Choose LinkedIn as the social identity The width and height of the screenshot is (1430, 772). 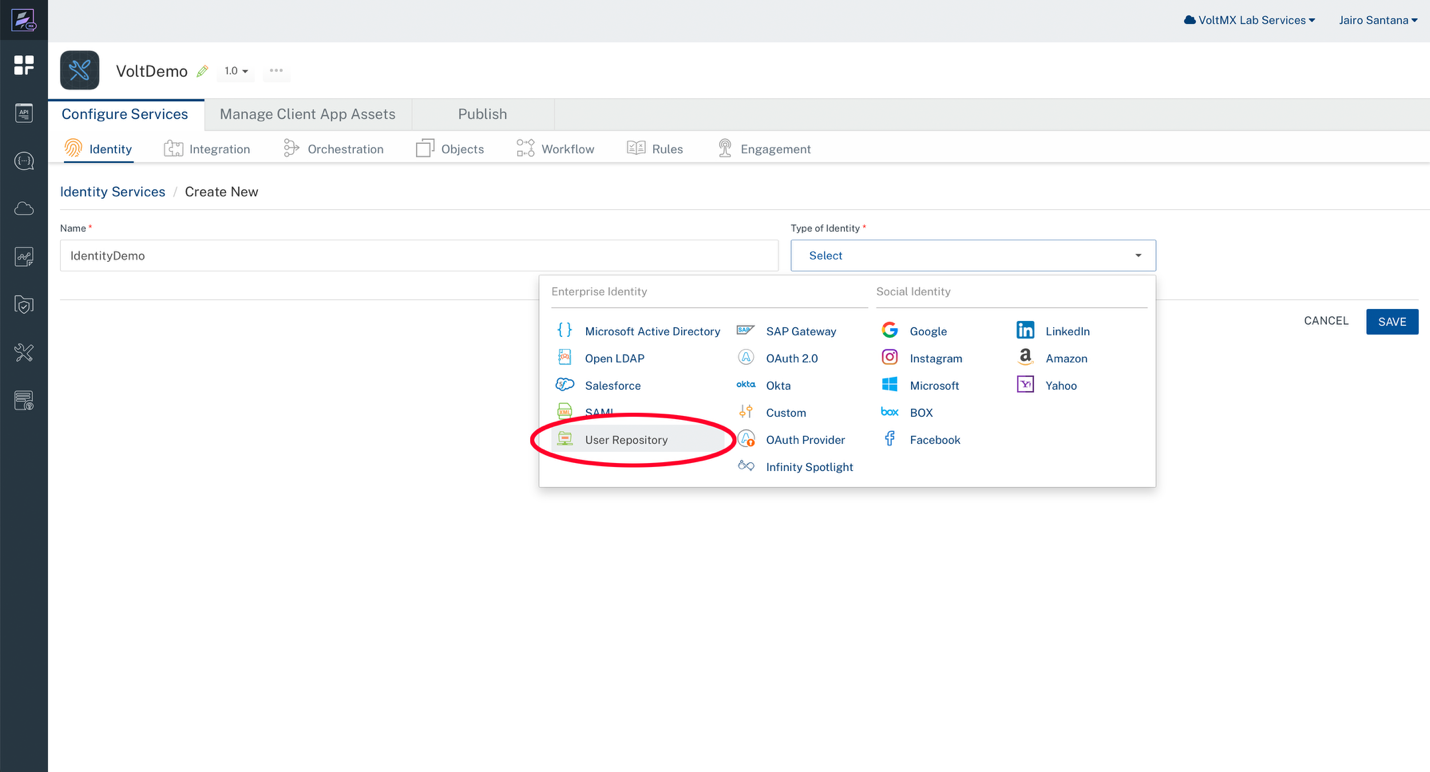[1053, 331]
